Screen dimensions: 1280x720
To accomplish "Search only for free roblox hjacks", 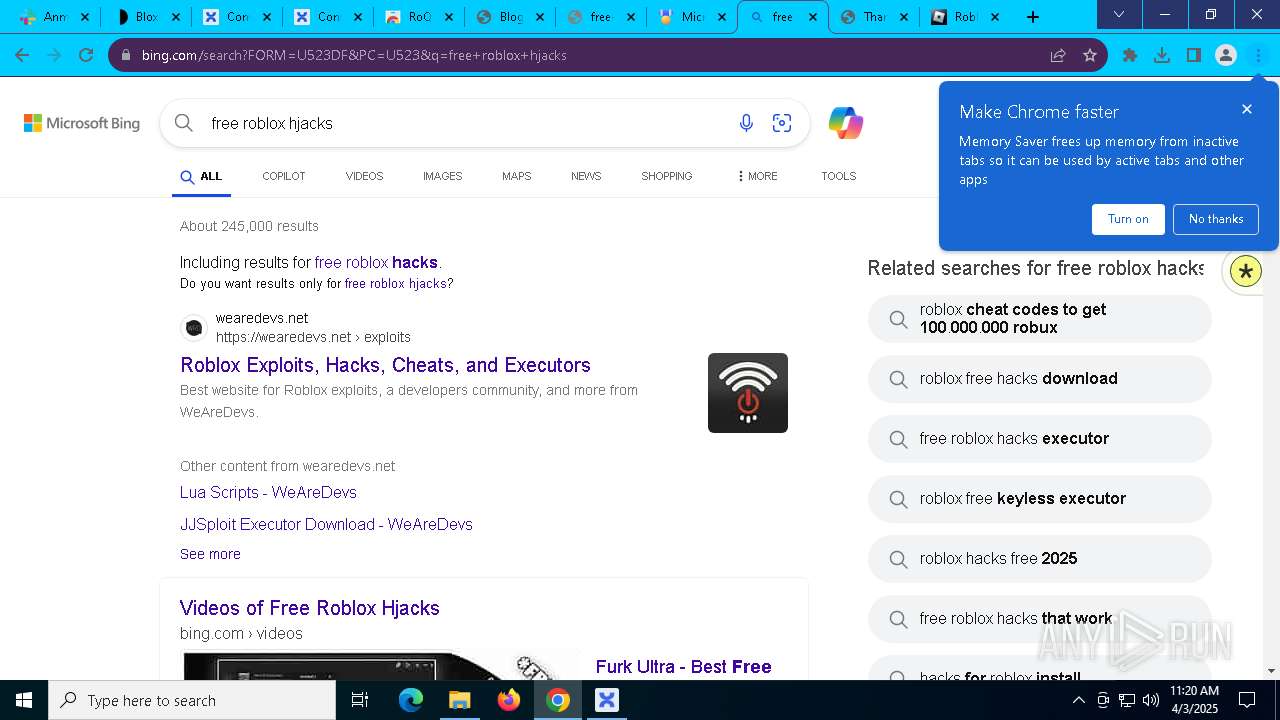I will pyautogui.click(x=395, y=284).
